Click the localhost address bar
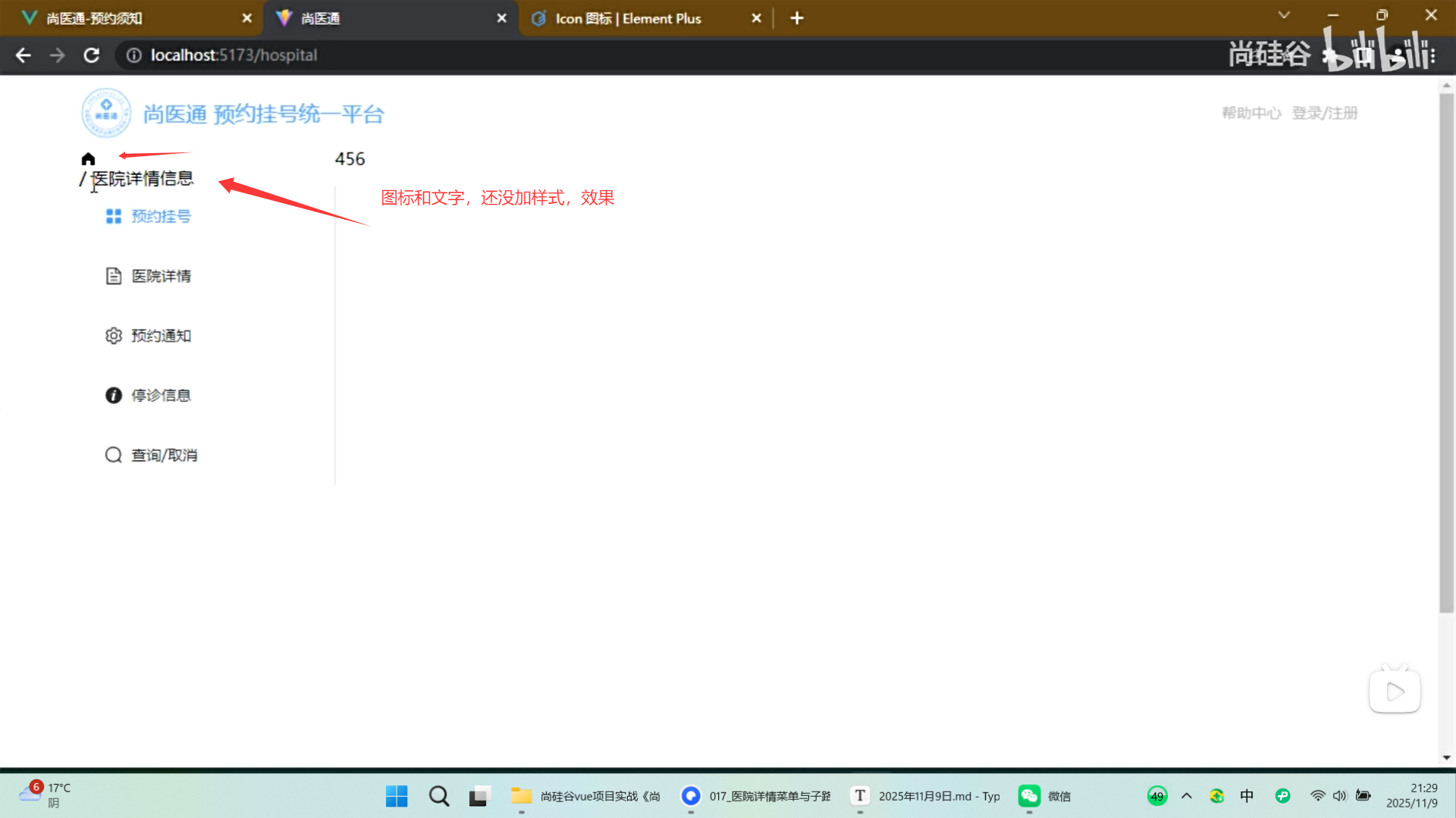The width and height of the screenshot is (1456, 818). [234, 55]
